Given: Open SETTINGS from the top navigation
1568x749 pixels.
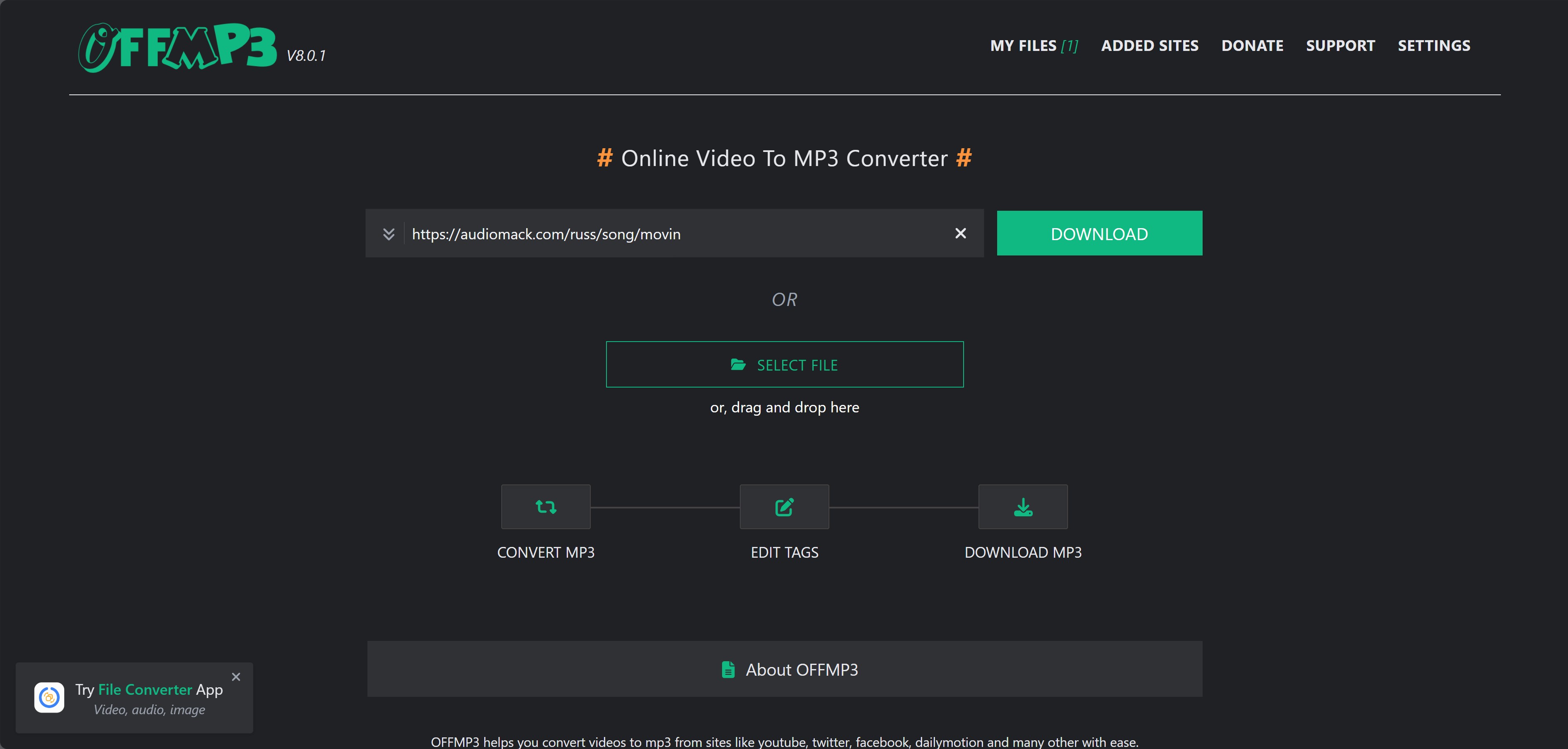Looking at the screenshot, I should pos(1433,46).
